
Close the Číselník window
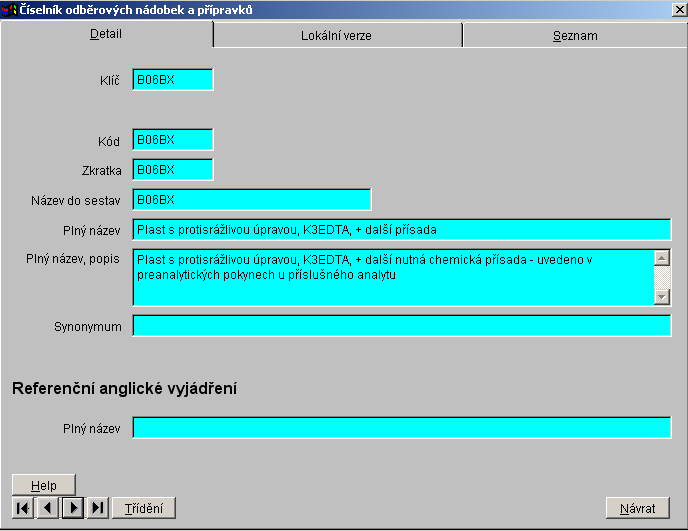pos(678,10)
